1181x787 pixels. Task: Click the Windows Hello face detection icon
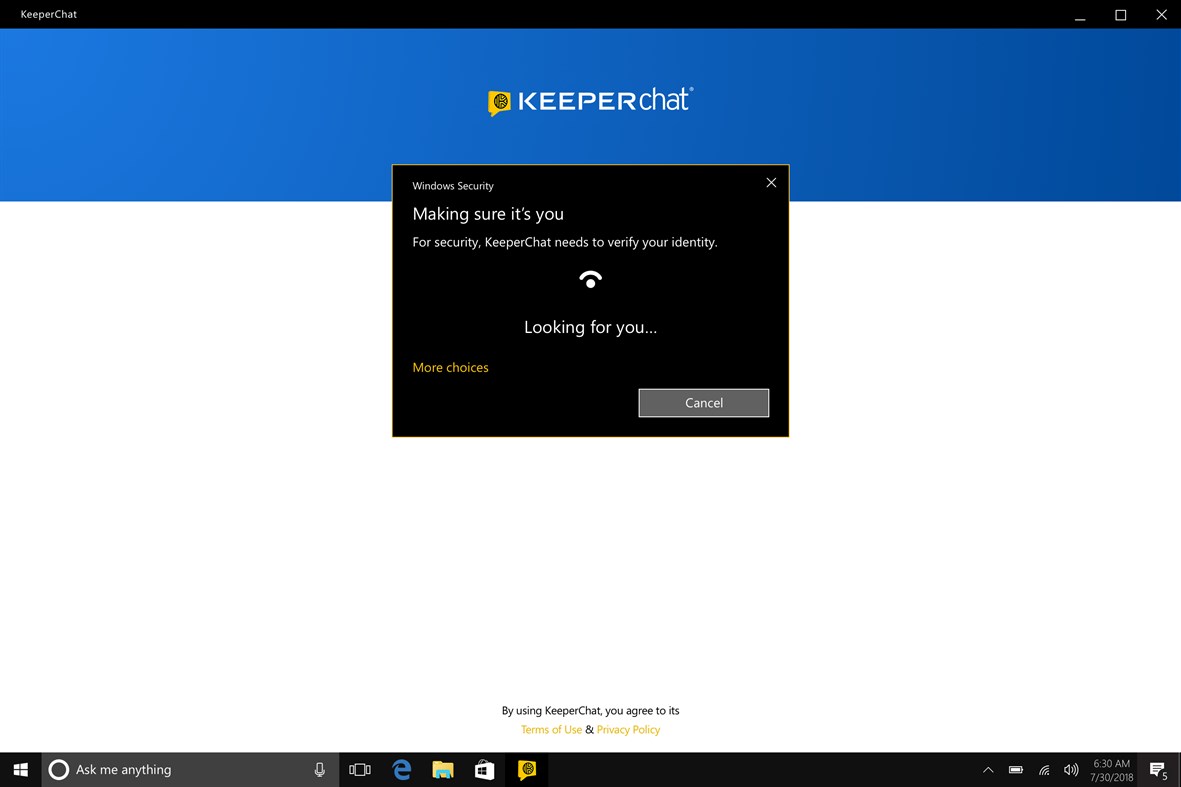(x=590, y=280)
